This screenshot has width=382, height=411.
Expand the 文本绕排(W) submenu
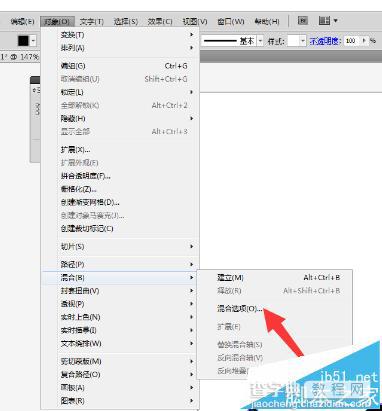[120, 343]
